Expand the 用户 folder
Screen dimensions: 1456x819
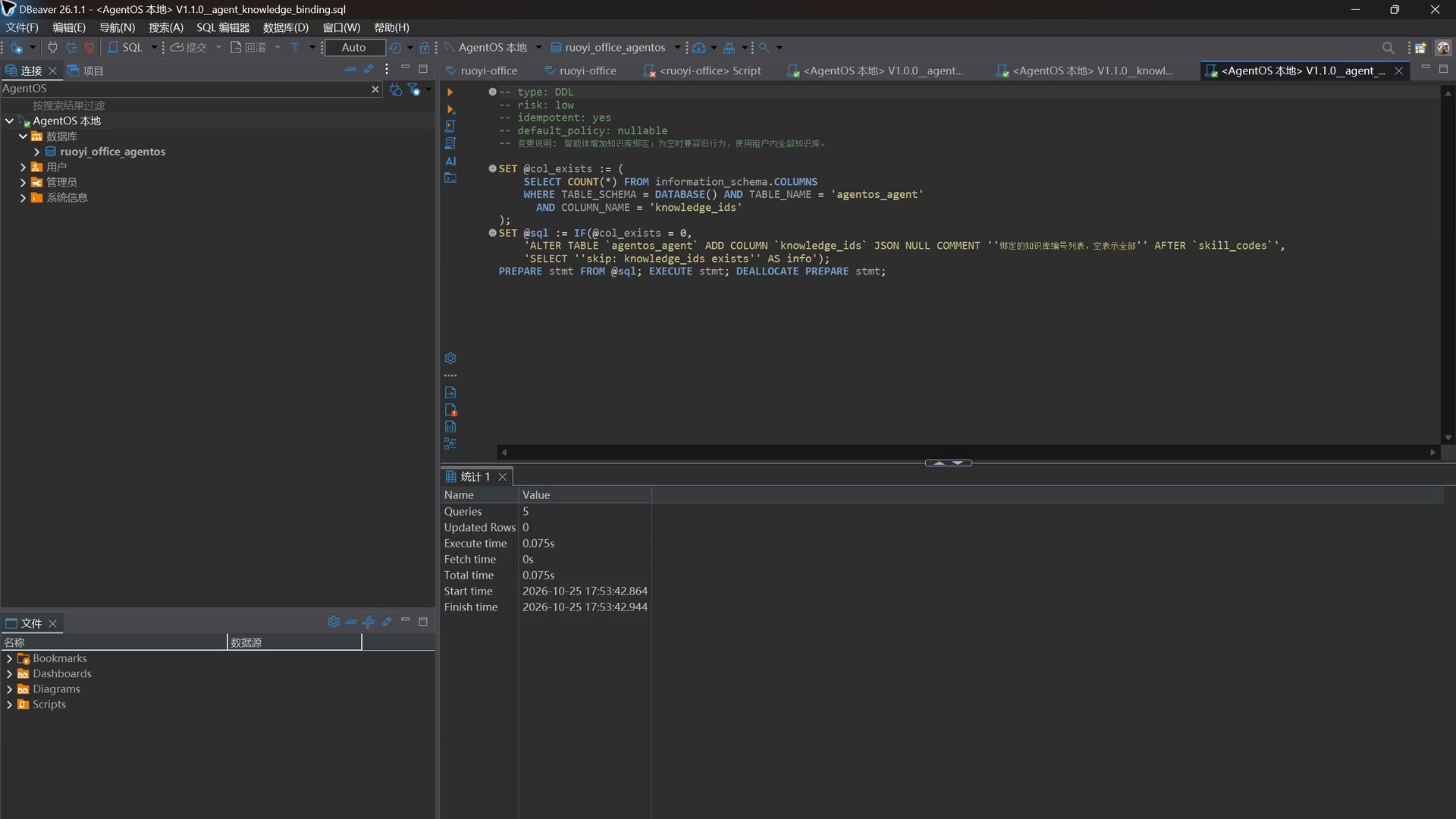[23, 167]
